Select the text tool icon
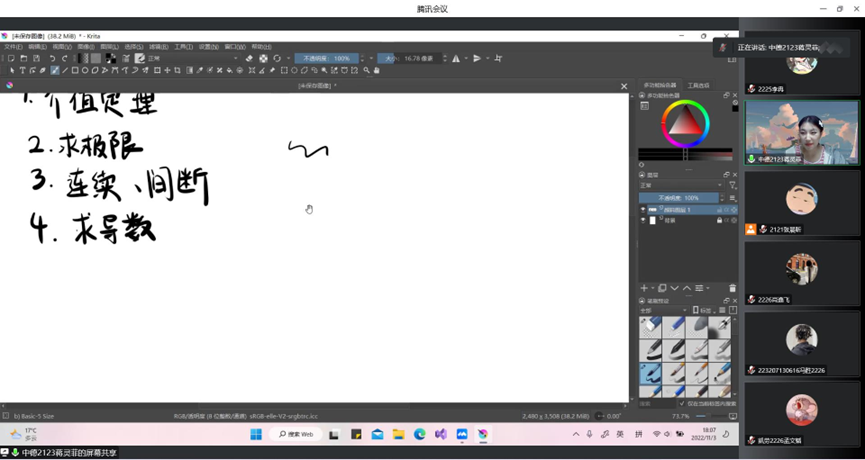Screen dimensions: 865x460 pyautogui.click(x=22, y=71)
